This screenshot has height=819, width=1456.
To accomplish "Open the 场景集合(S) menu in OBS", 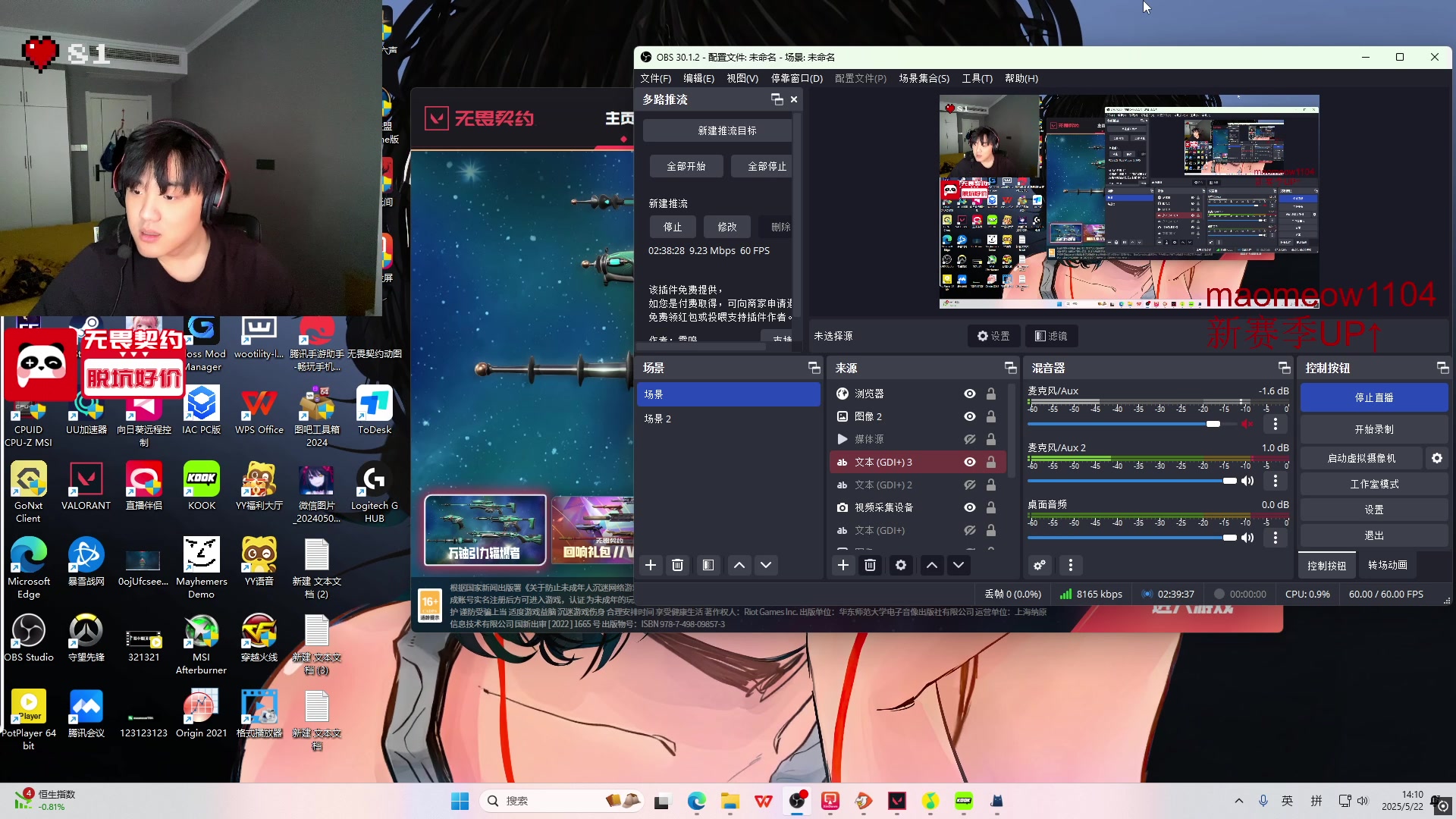I will (x=924, y=78).
